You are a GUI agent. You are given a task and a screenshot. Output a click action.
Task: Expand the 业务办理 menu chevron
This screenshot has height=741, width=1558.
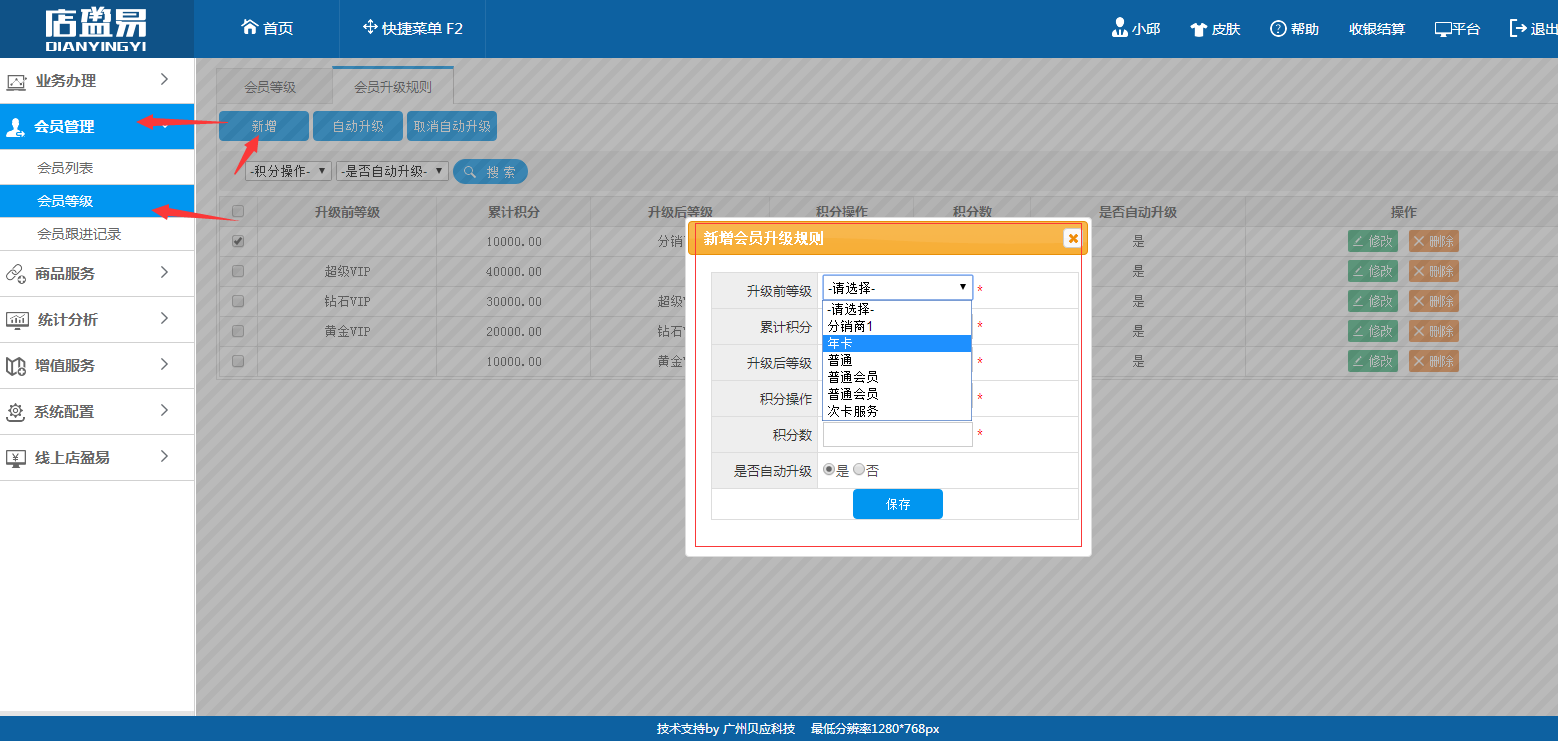pyautogui.click(x=164, y=79)
